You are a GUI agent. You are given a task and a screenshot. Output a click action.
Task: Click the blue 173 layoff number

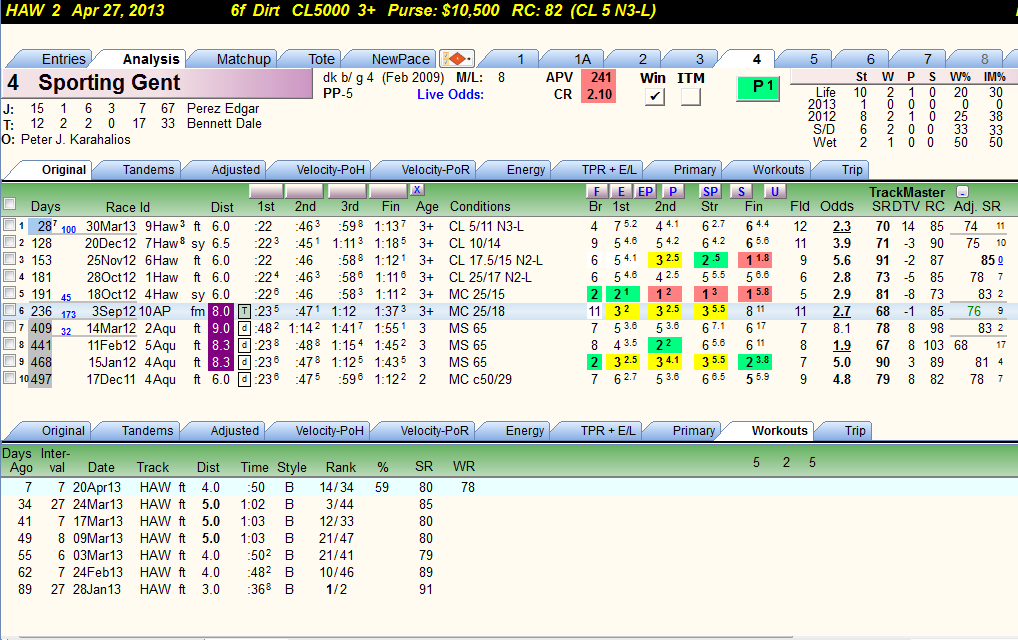pyautogui.click(x=68, y=315)
